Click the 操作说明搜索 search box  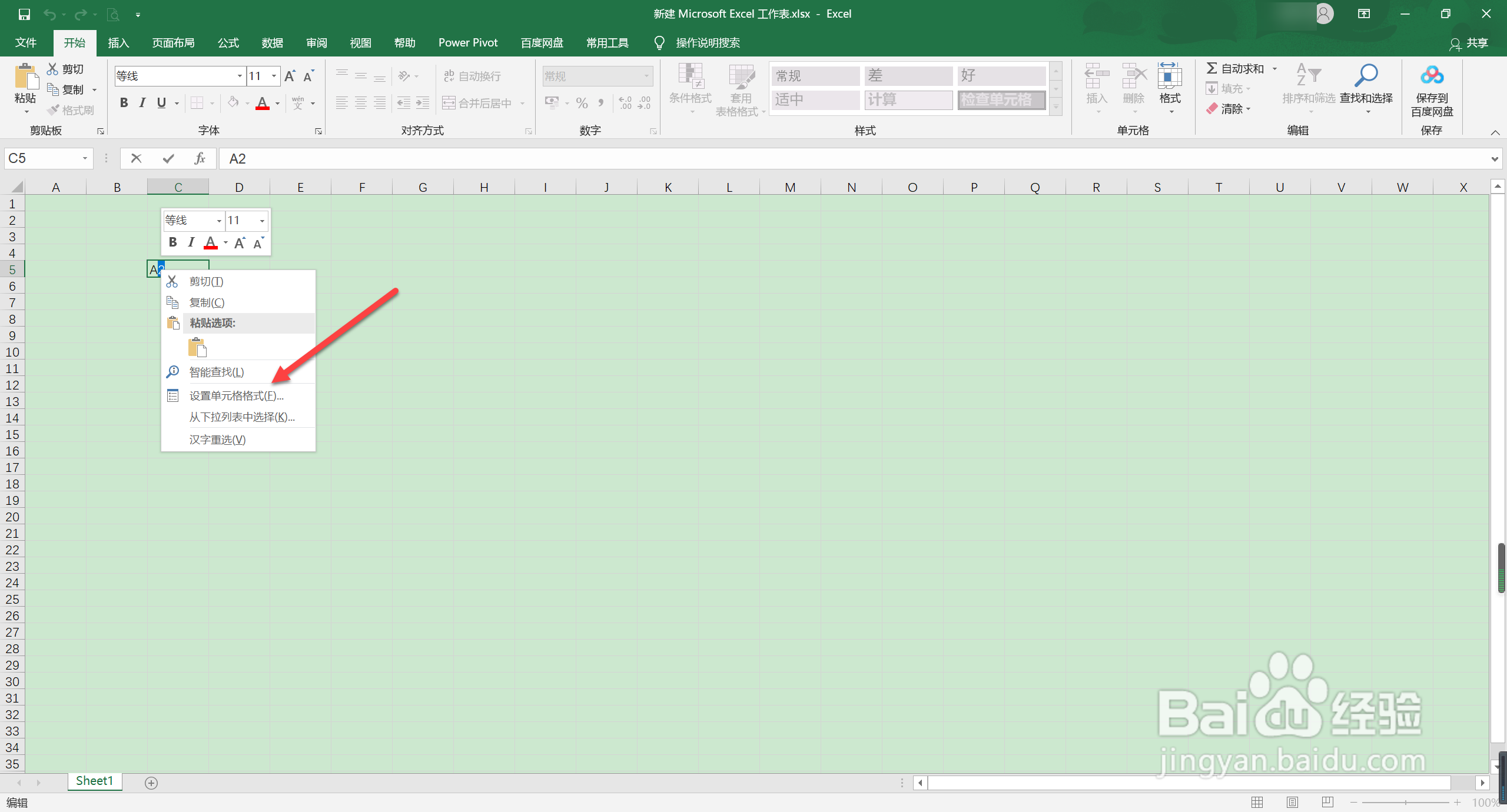pyautogui.click(x=707, y=43)
